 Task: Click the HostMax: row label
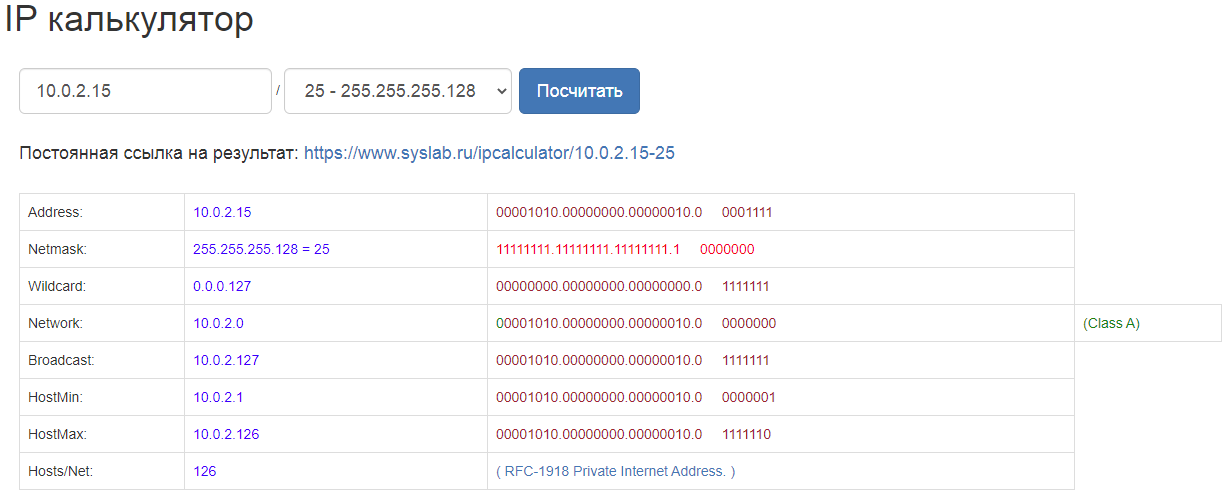(57, 434)
